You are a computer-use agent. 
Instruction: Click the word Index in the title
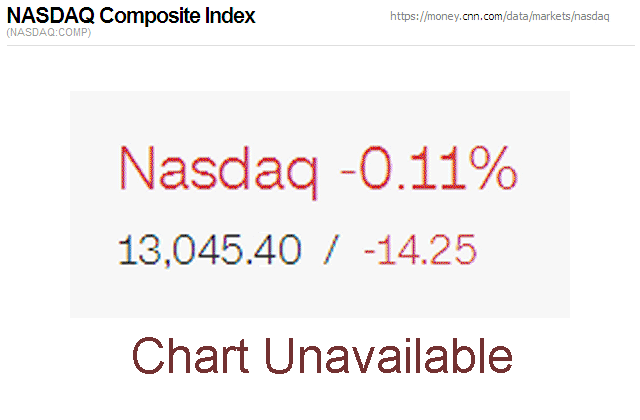(231, 16)
